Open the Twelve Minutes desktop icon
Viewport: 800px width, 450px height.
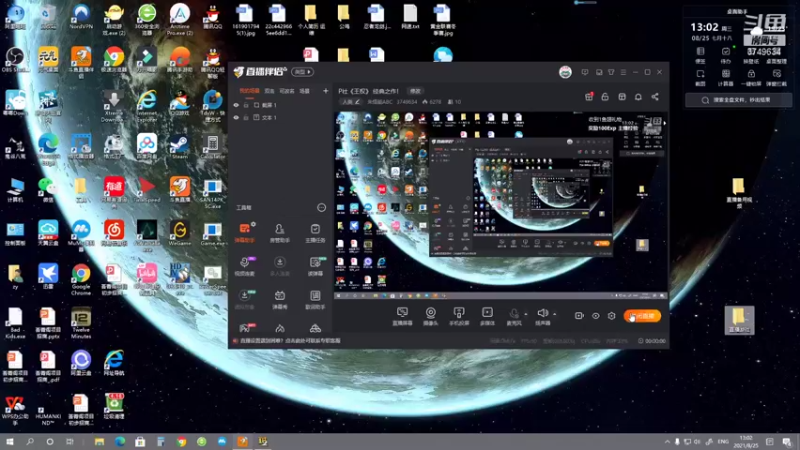[x=81, y=323]
